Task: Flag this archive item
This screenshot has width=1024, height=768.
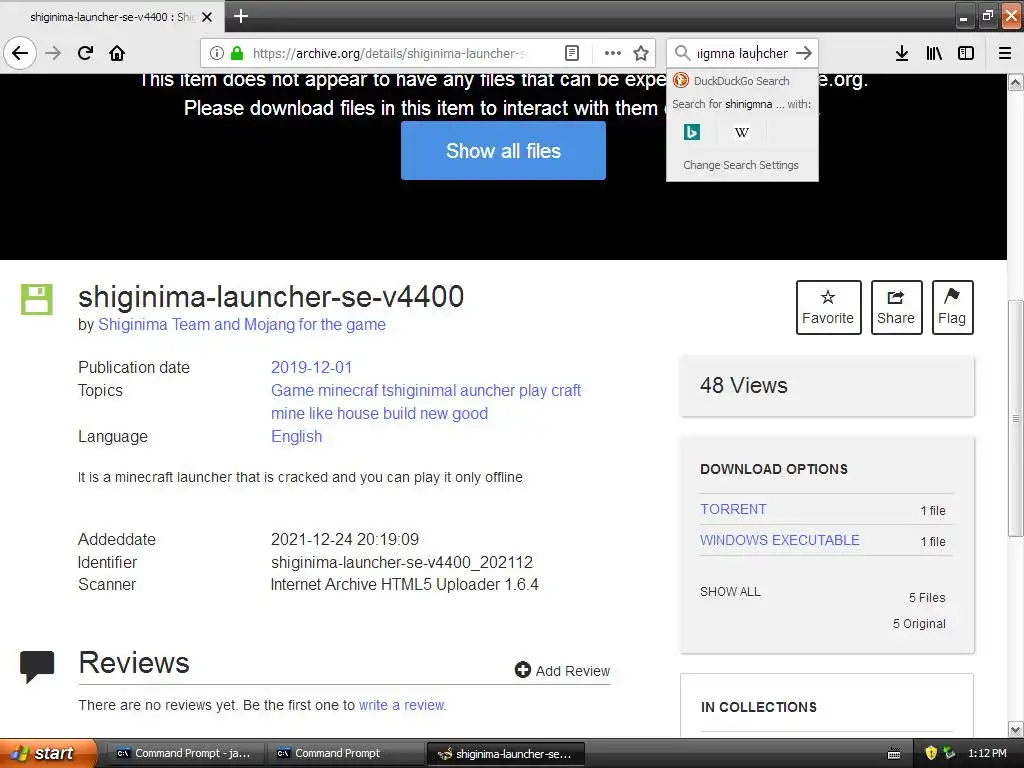Action: tap(952, 308)
